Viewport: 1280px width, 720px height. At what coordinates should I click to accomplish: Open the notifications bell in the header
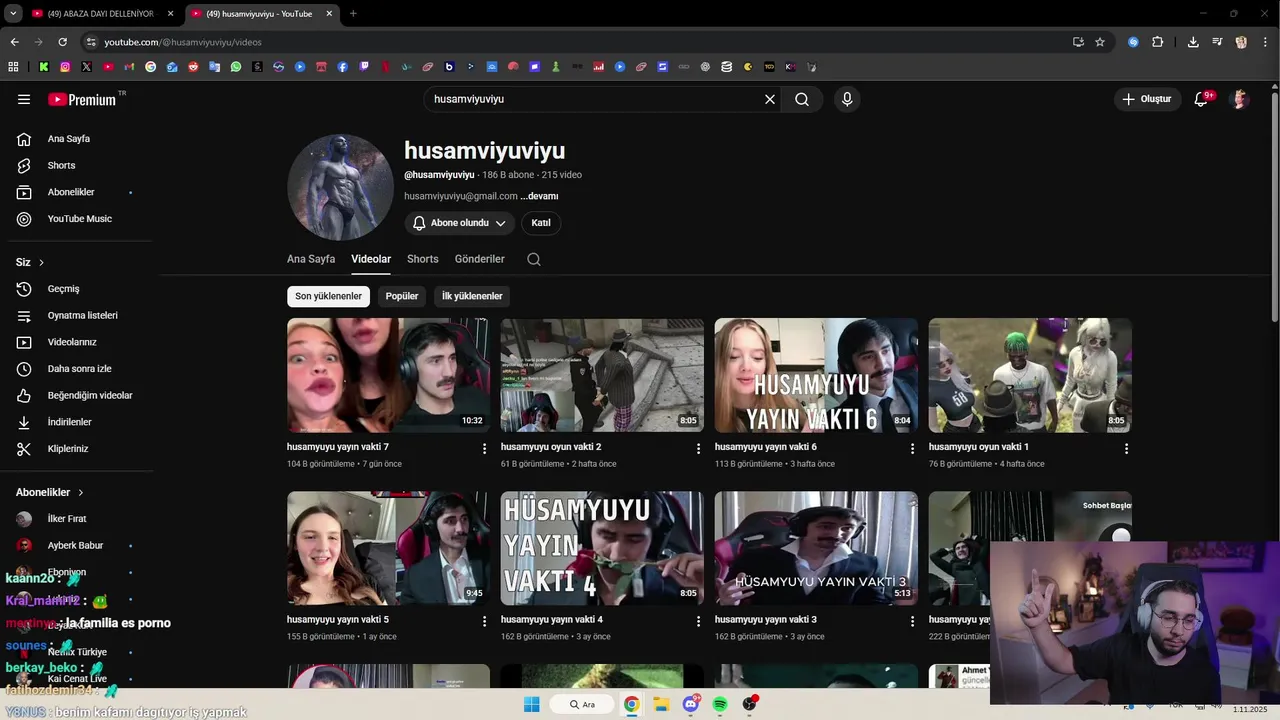[x=1202, y=99]
